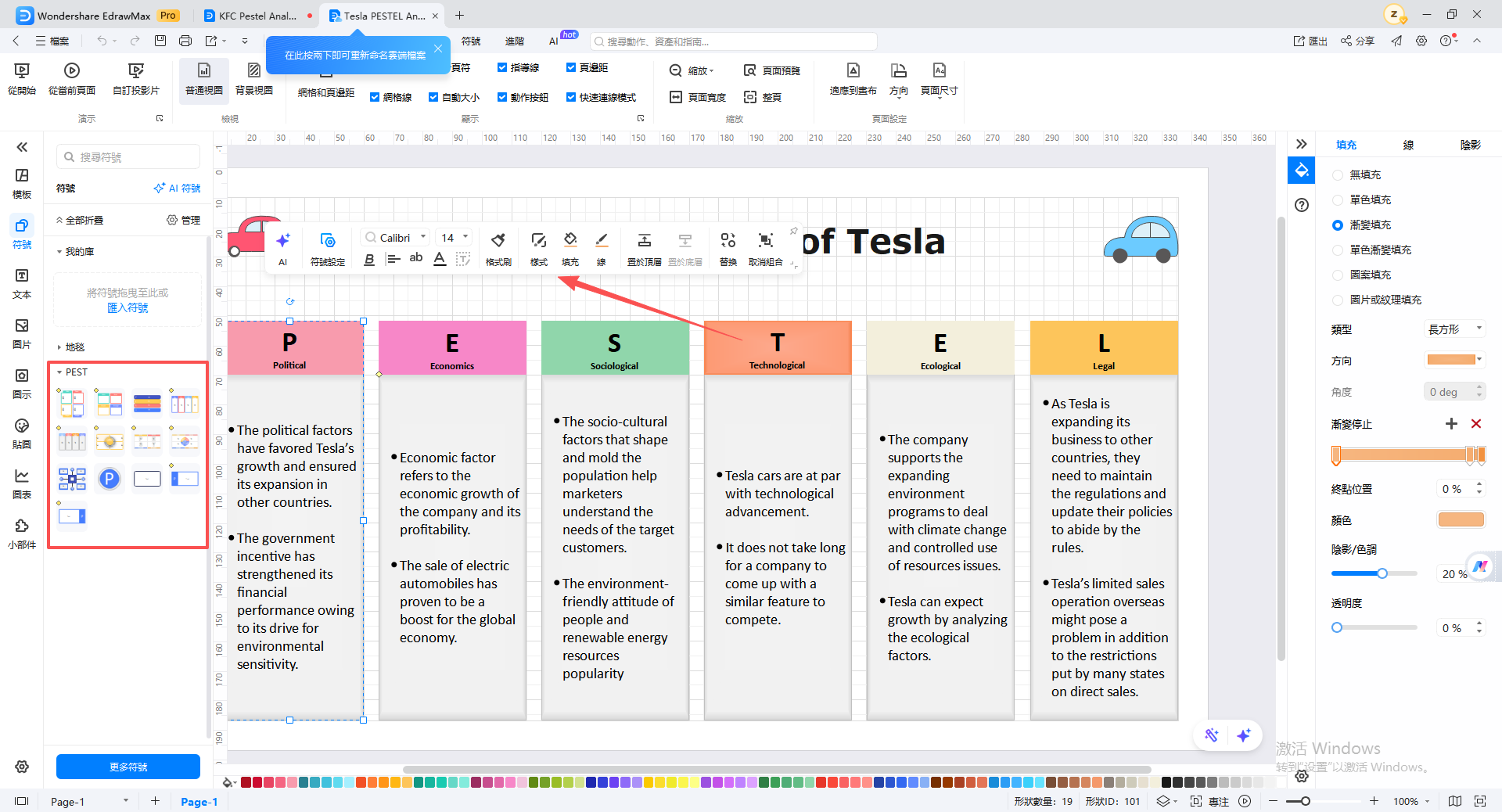Click the 線 line color pen icon
The width and height of the screenshot is (1502, 812).
point(602,249)
